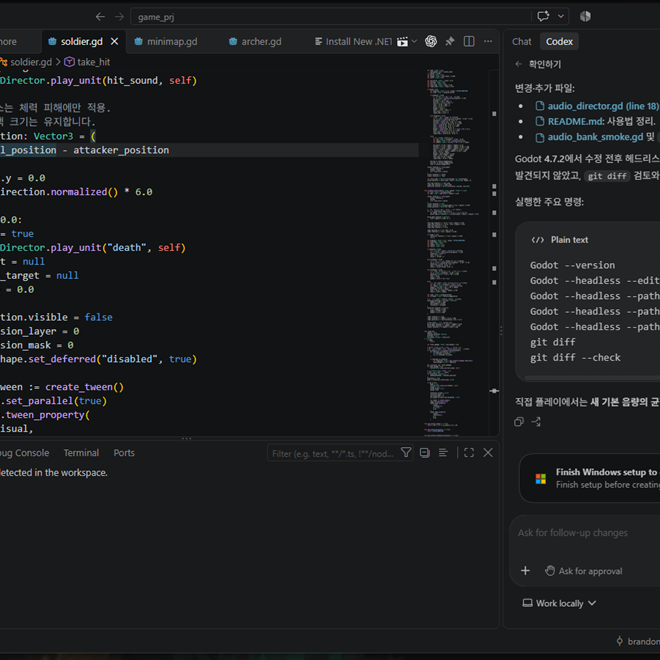660x660 pixels.
Task: Click the share/fork icon below the response
Action: [x=536, y=422]
